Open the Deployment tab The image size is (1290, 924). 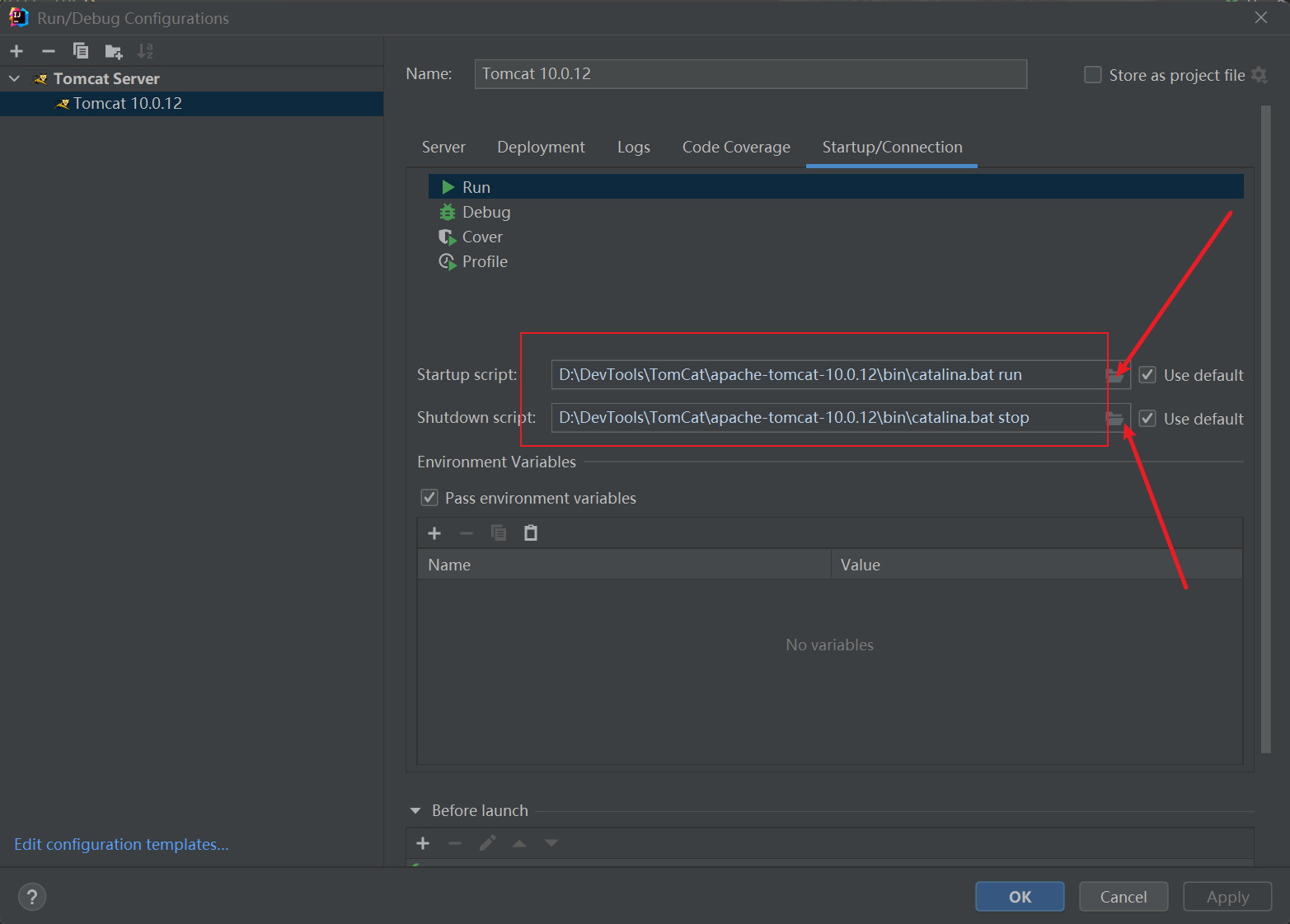coord(541,147)
